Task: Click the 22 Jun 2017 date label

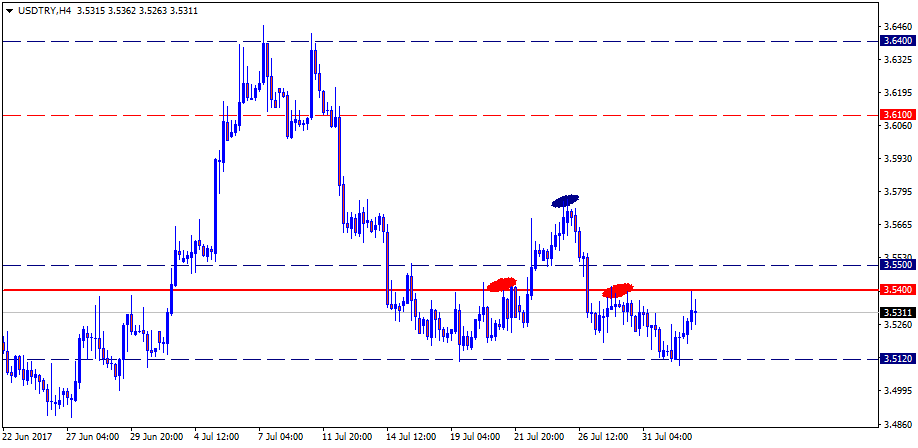Action: (28, 437)
